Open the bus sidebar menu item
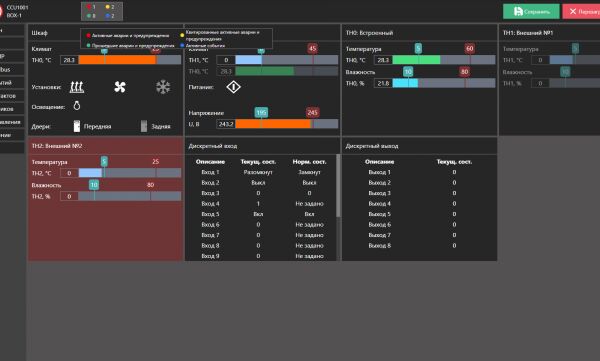This screenshot has width=600, height=361. (11, 69)
